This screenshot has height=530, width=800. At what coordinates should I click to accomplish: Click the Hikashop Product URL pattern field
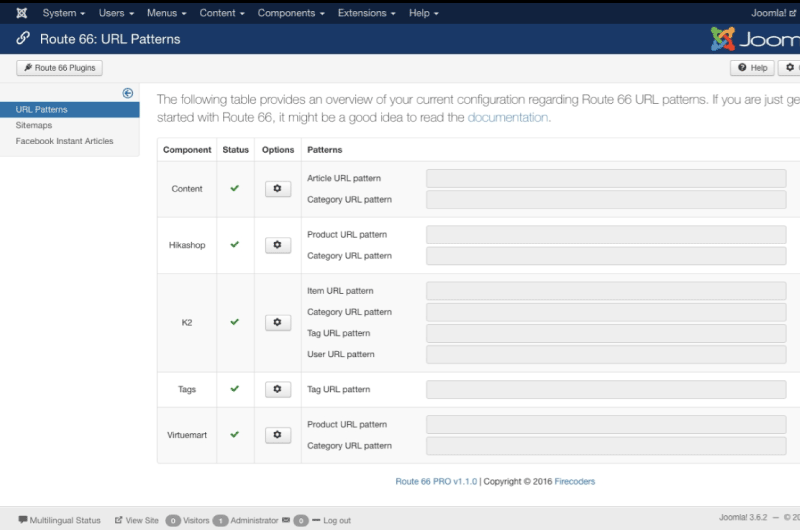606,235
